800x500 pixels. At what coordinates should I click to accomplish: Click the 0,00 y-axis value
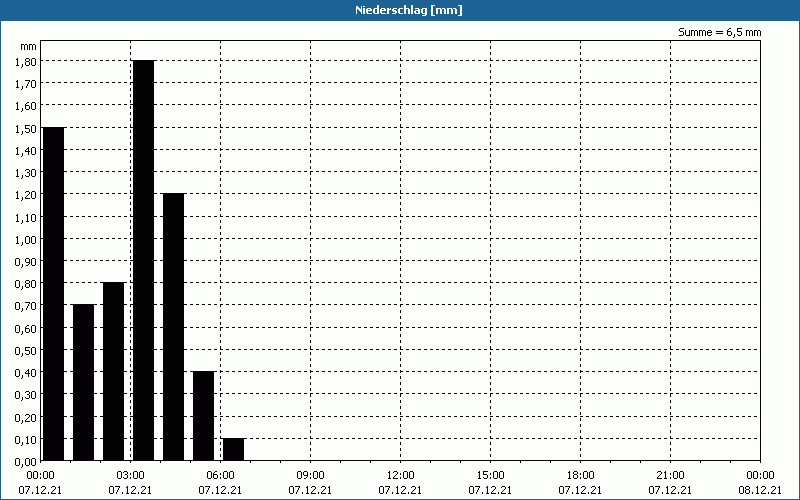click(26, 462)
